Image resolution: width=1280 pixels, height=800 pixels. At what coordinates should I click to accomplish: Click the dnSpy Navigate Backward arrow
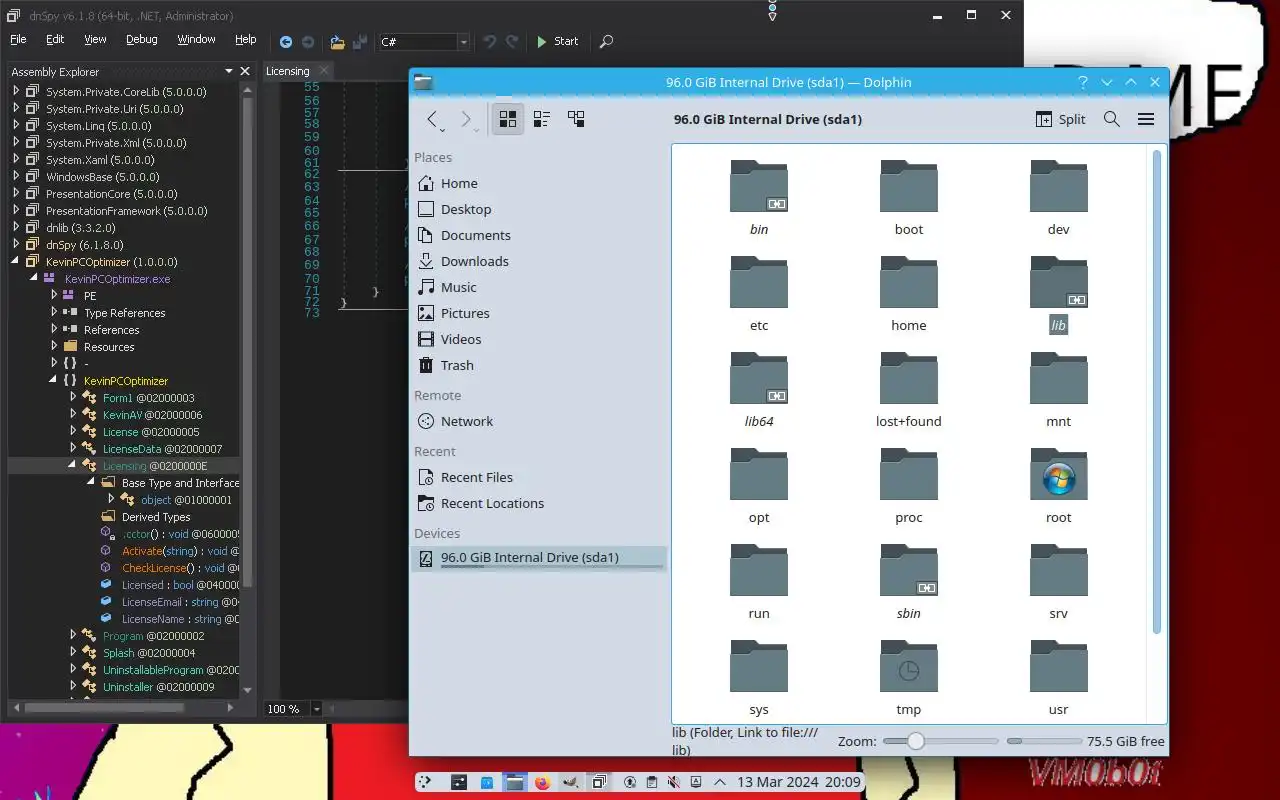(x=286, y=42)
